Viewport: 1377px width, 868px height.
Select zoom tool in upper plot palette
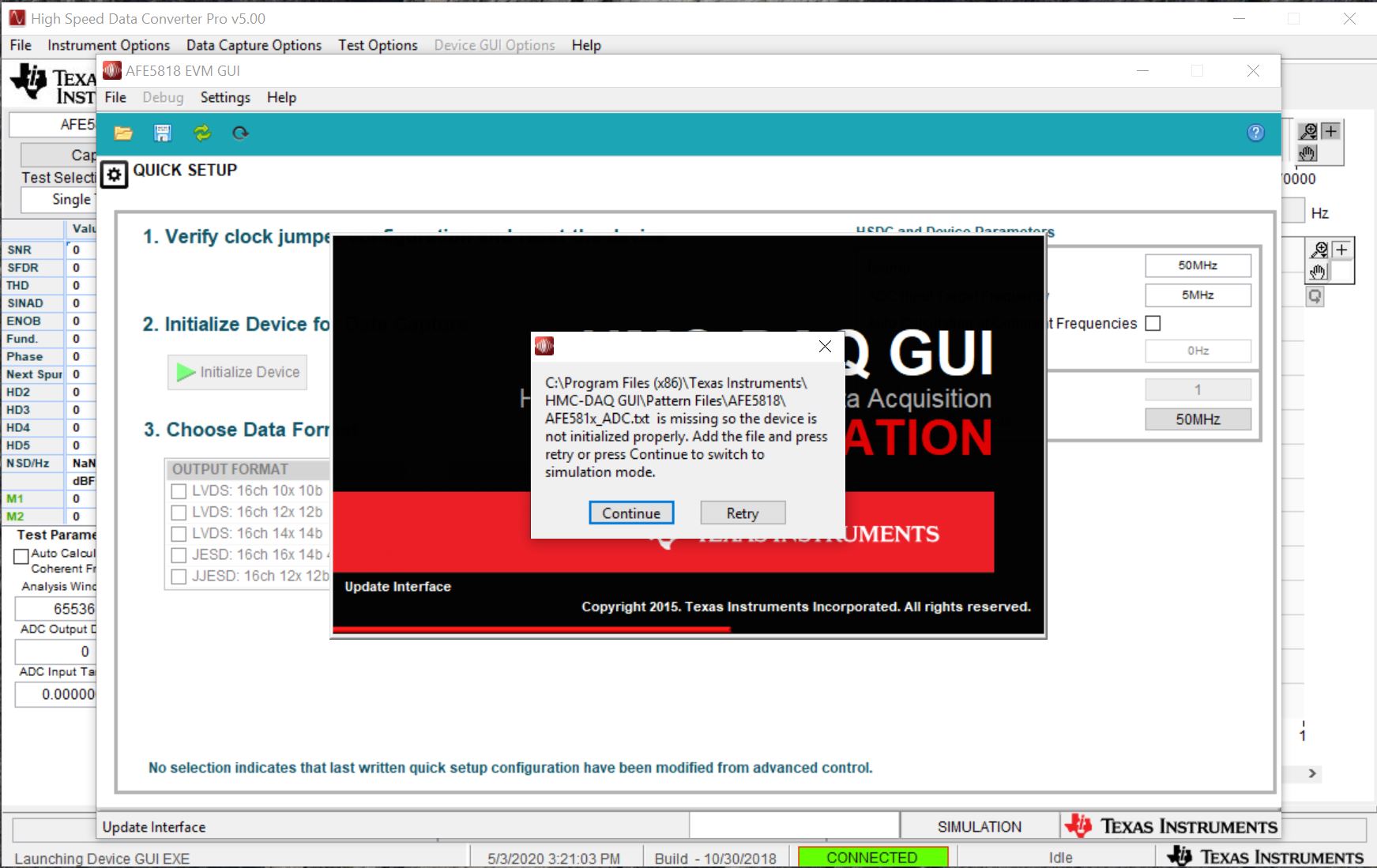[x=1309, y=131]
